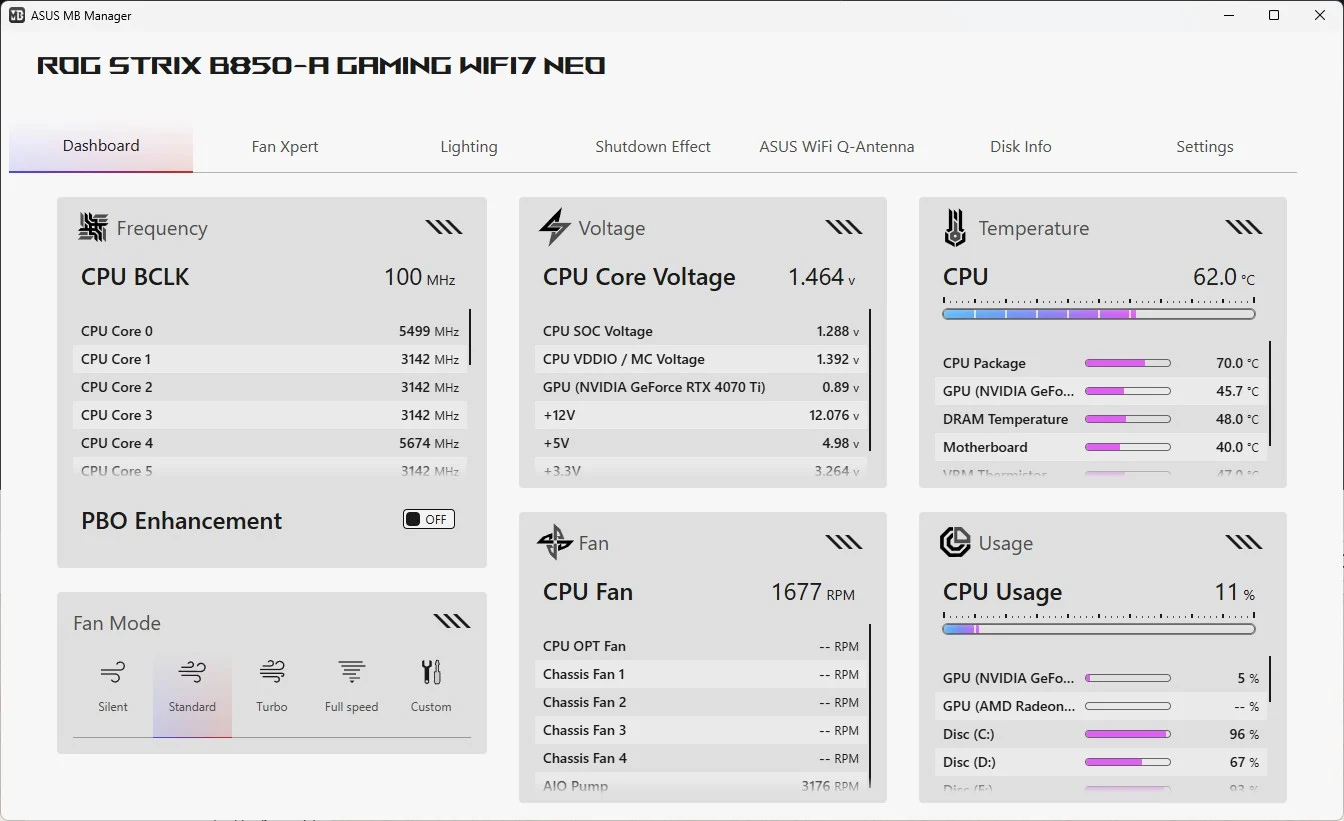Open the Fan Xpert tab

click(x=285, y=146)
